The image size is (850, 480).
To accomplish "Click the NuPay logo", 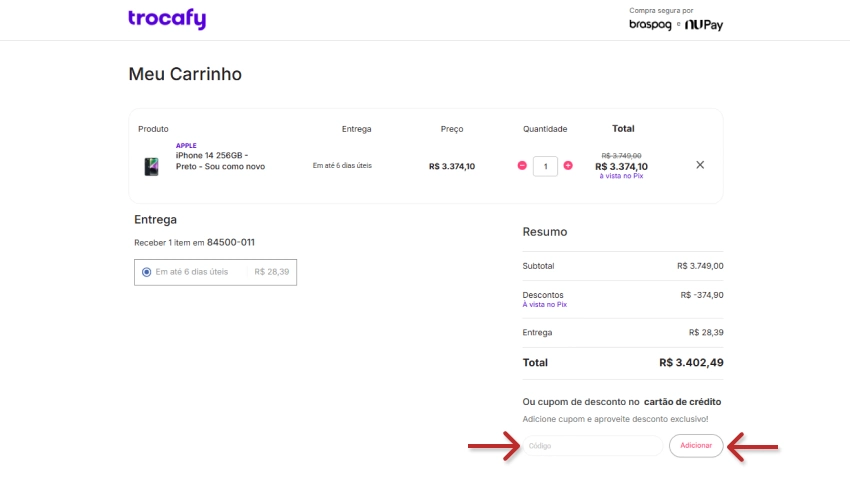I will pos(704,25).
